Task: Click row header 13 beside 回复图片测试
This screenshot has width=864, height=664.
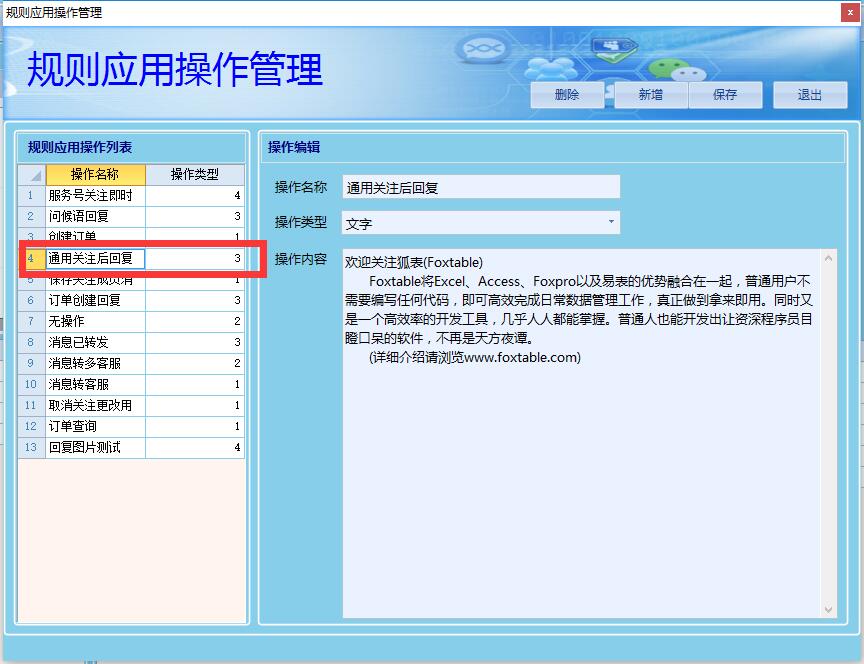Action: (32, 447)
